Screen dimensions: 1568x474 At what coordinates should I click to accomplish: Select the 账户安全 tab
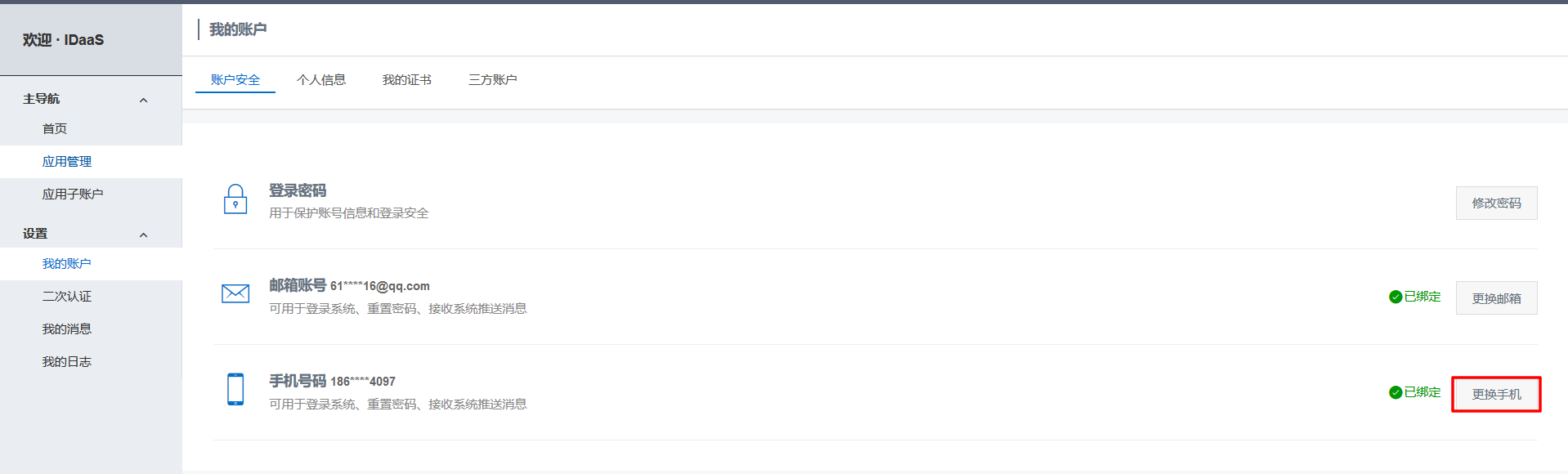(235, 79)
